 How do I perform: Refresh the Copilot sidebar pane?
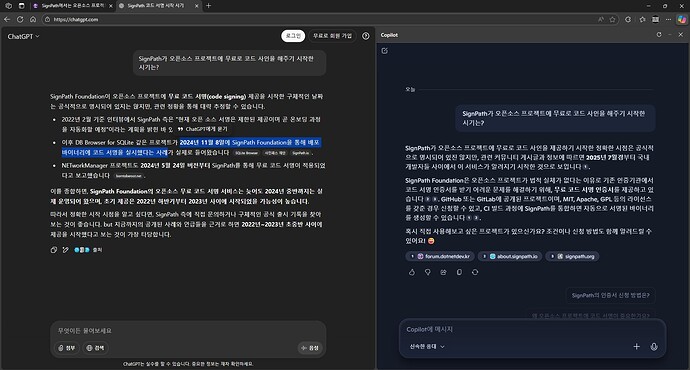[x=659, y=35]
